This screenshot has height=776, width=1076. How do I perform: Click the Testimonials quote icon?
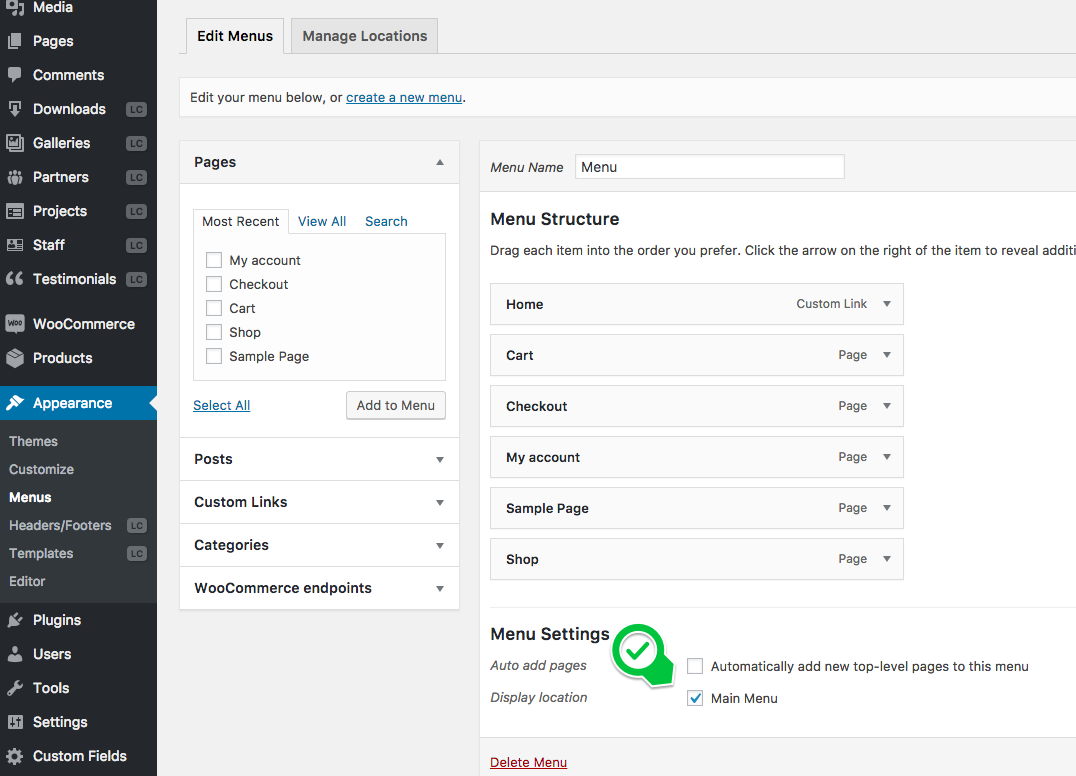[x=15, y=279]
